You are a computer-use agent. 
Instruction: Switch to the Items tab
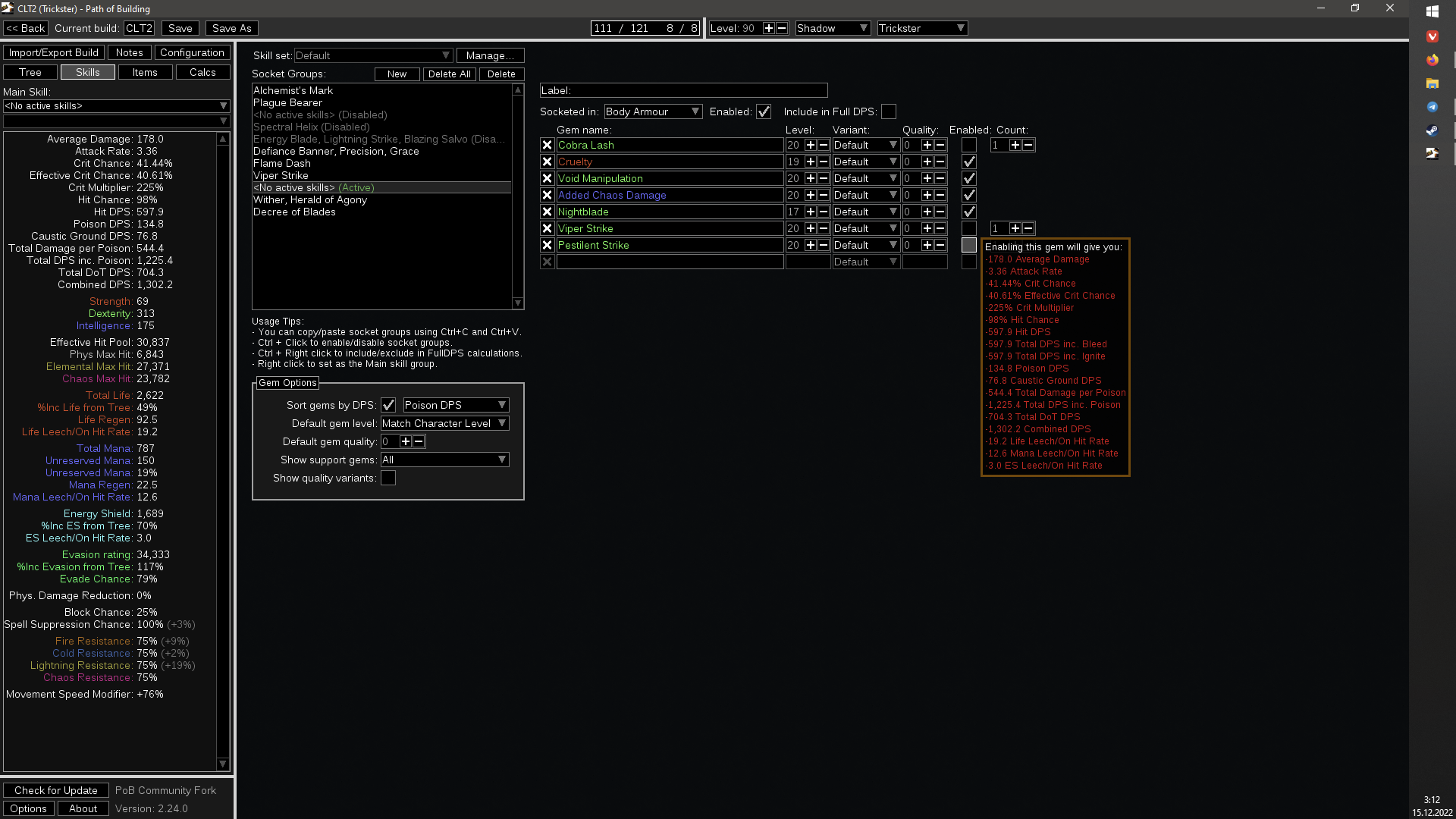pyautogui.click(x=146, y=72)
